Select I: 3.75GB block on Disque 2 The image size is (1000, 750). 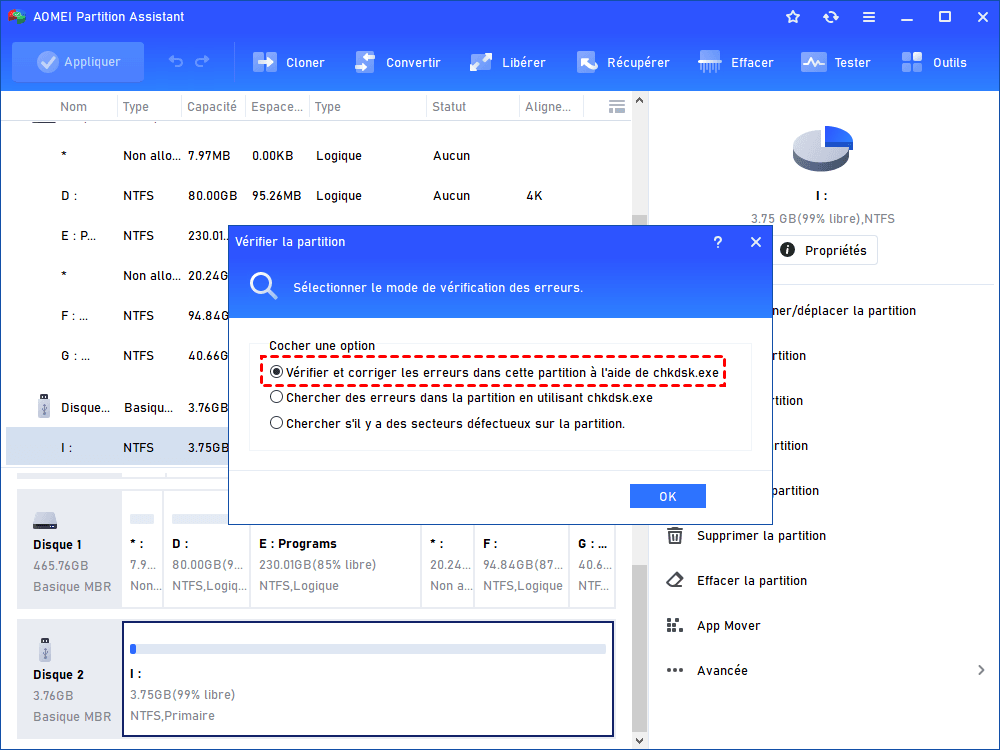tap(368, 679)
